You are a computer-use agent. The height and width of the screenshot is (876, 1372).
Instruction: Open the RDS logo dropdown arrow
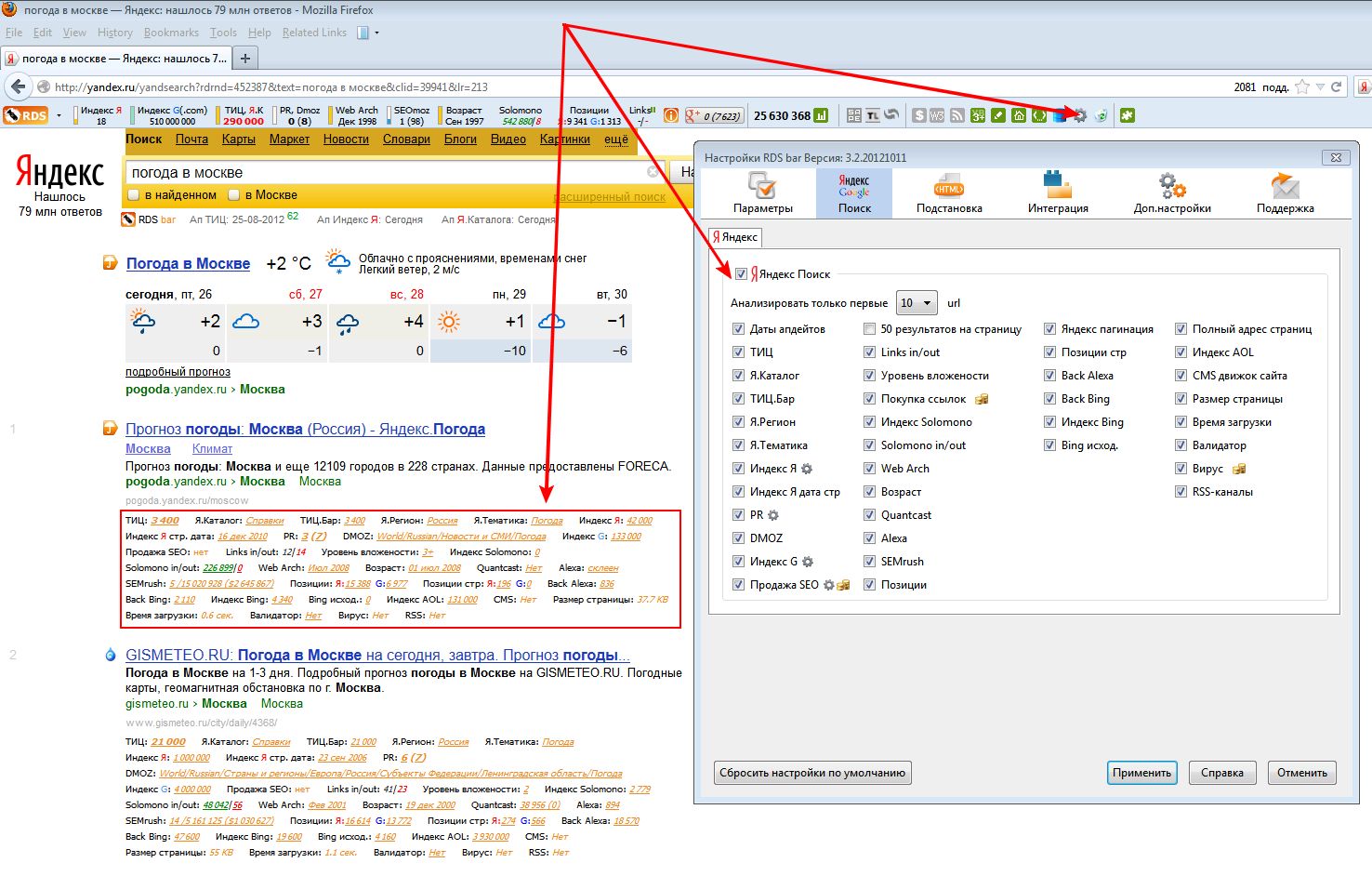point(59,116)
